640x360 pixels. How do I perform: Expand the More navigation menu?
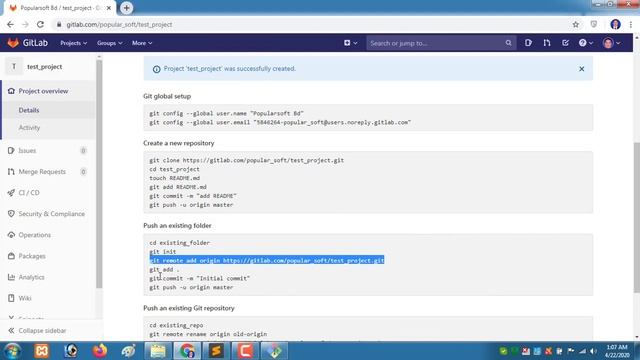coord(142,43)
